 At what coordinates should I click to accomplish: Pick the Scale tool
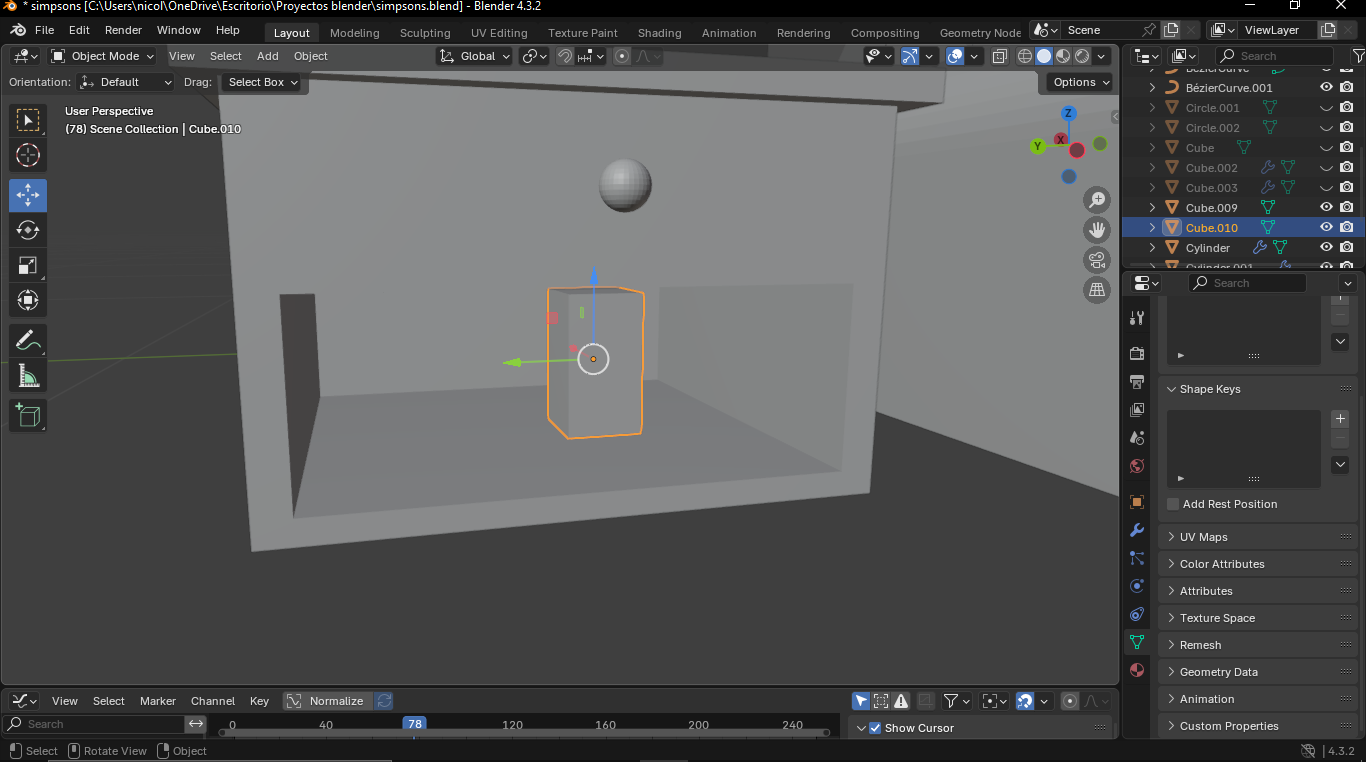[28, 265]
